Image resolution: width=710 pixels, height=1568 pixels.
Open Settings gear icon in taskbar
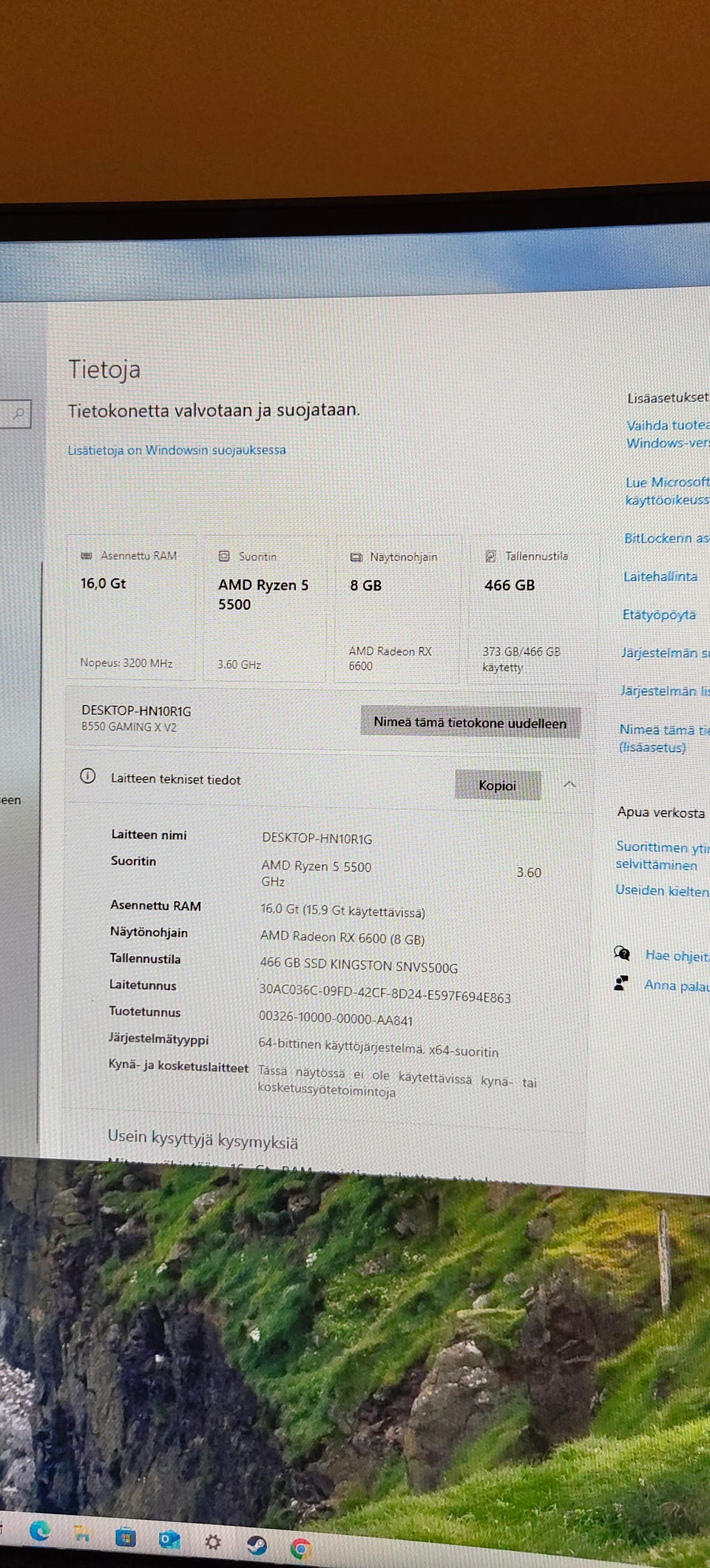coord(213,1542)
